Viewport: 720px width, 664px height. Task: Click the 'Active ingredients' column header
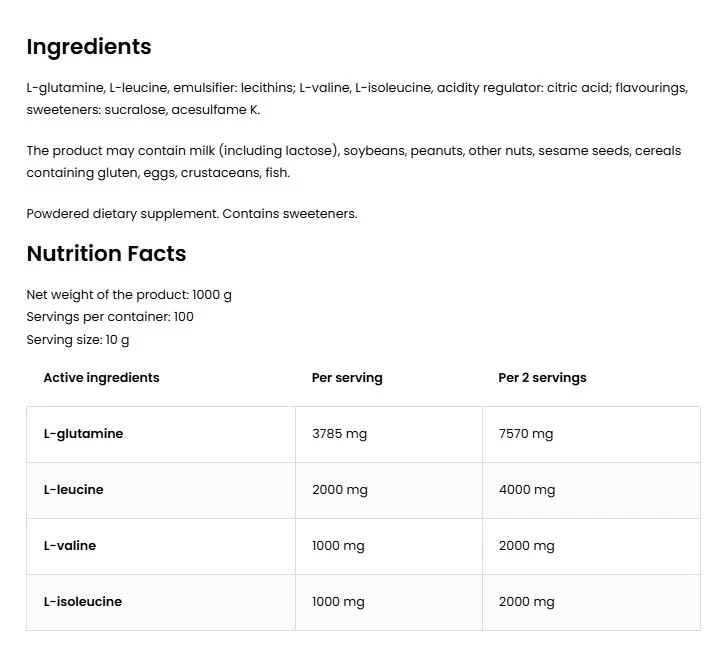(x=101, y=378)
